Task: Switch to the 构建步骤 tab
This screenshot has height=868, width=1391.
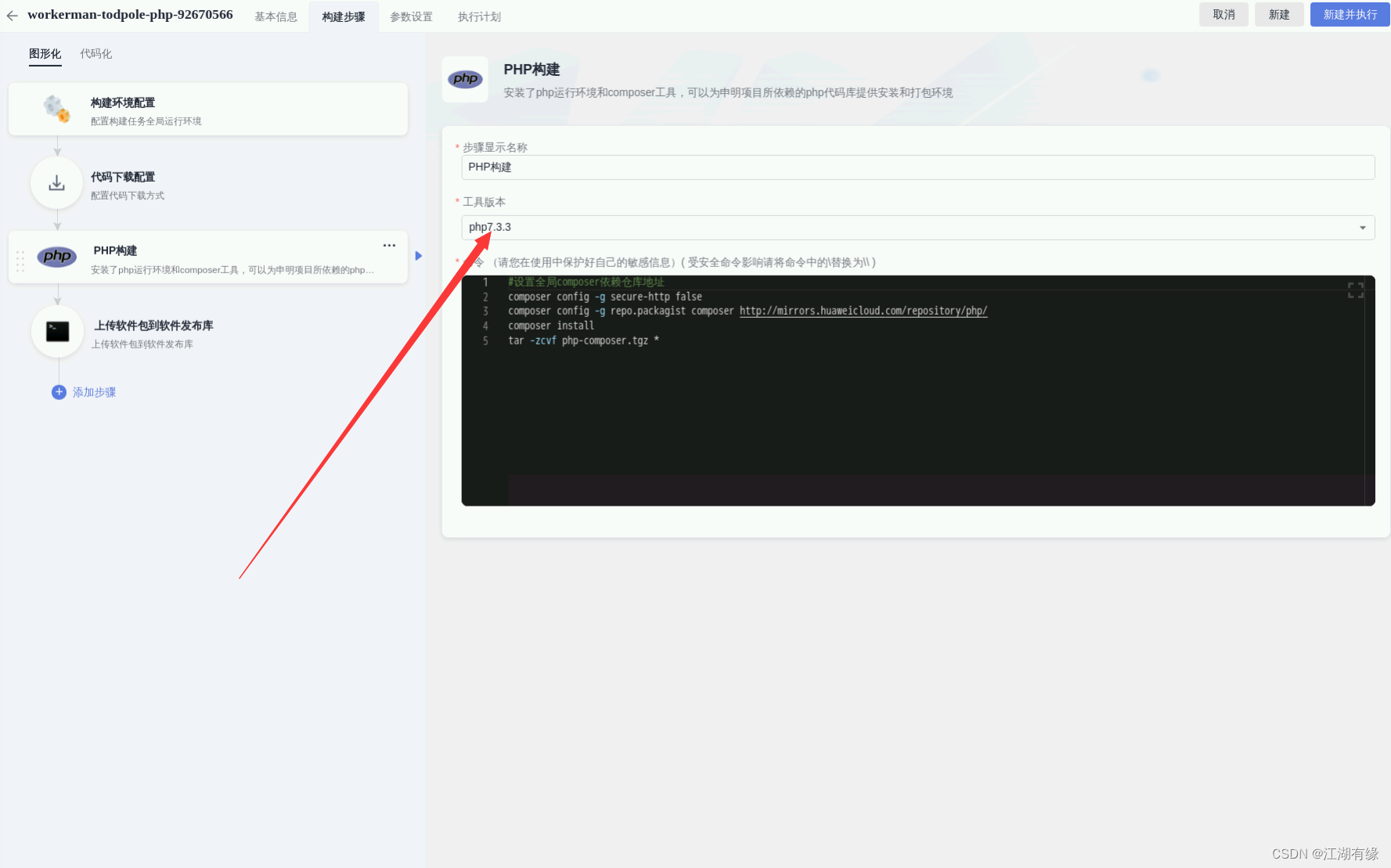Action: coord(344,16)
